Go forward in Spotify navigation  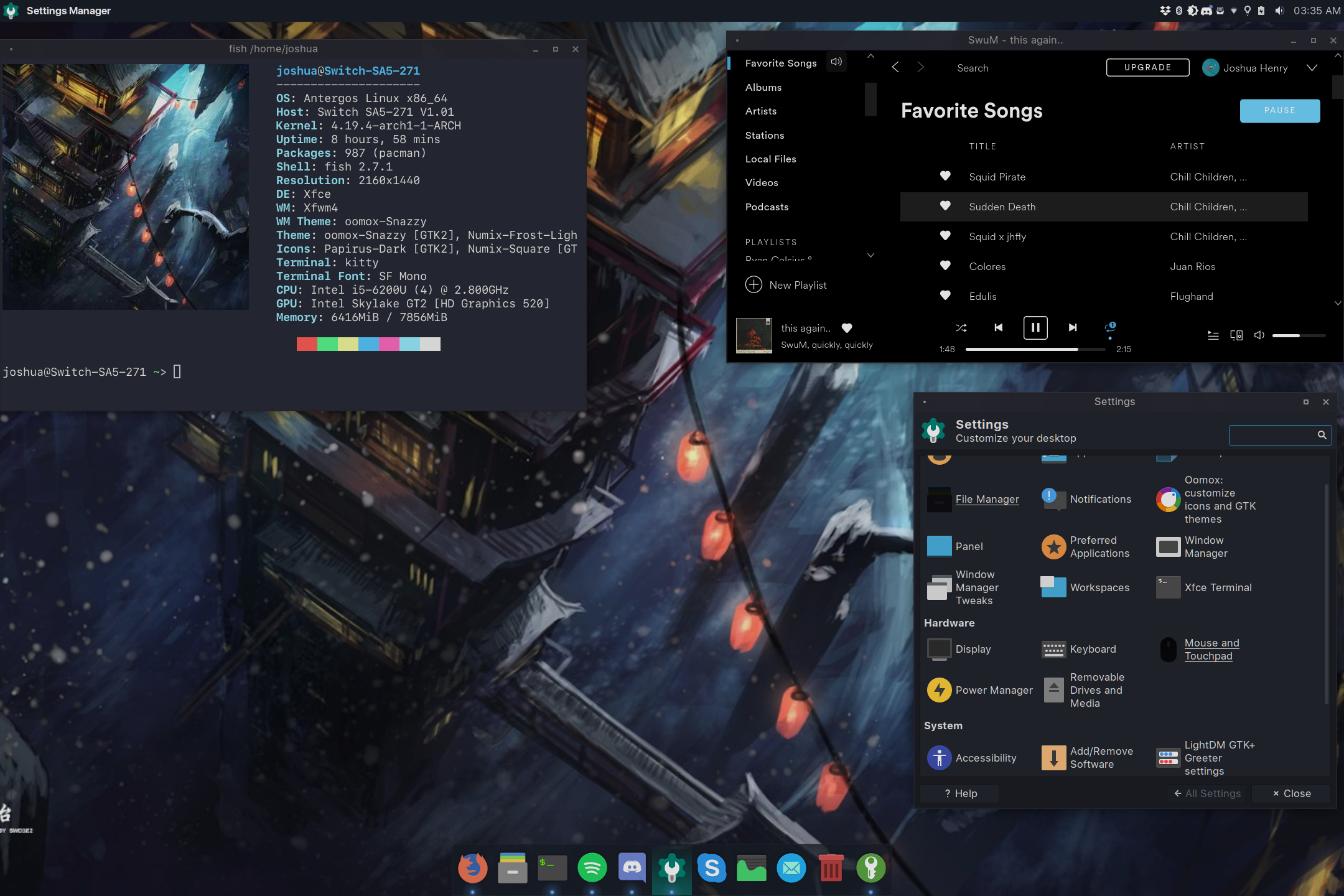[x=920, y=67]
